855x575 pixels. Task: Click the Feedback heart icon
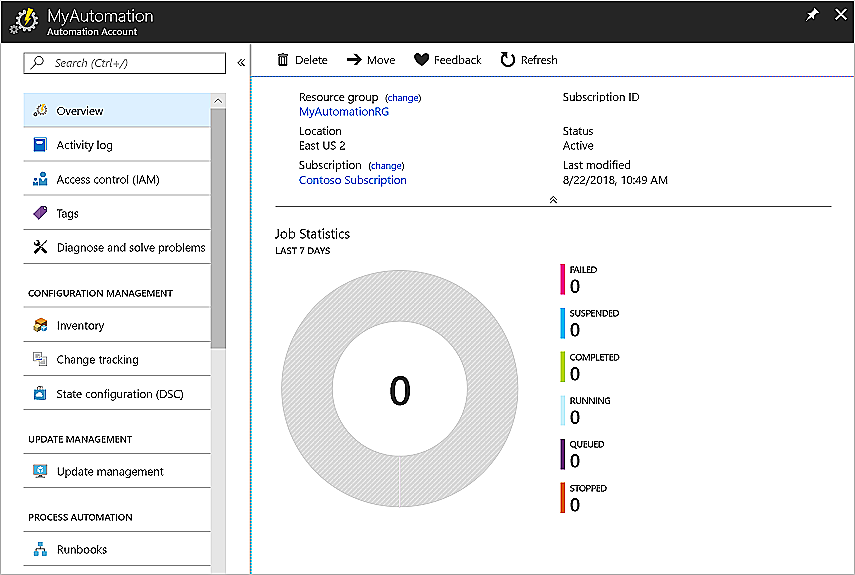click(421, 60)
